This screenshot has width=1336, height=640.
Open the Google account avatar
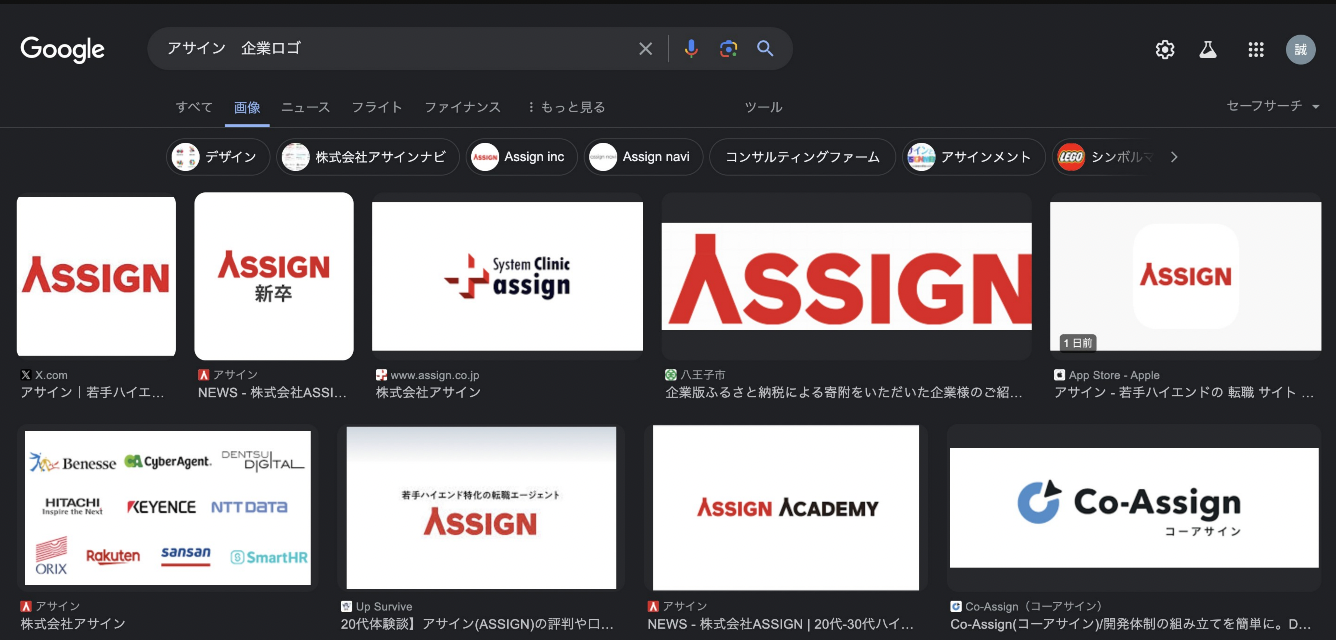tap(1301, 50)
